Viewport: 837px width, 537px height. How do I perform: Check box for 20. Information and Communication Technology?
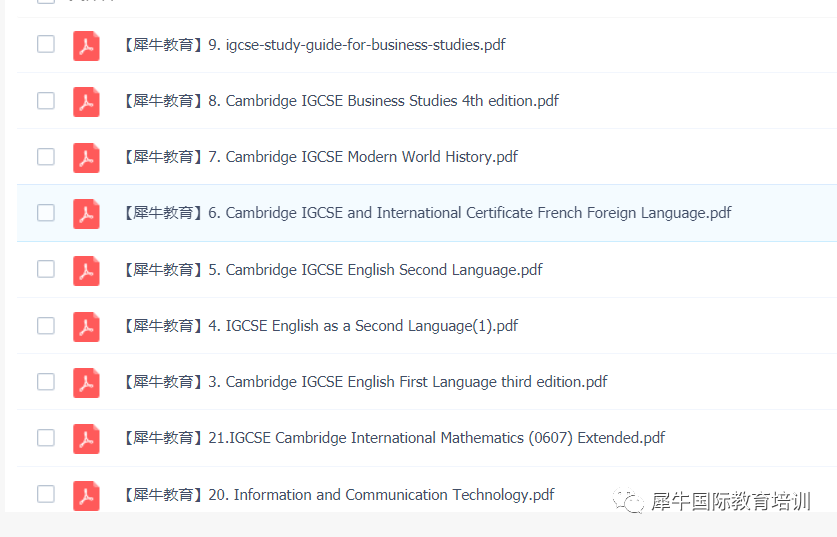(x=46, y=494)
